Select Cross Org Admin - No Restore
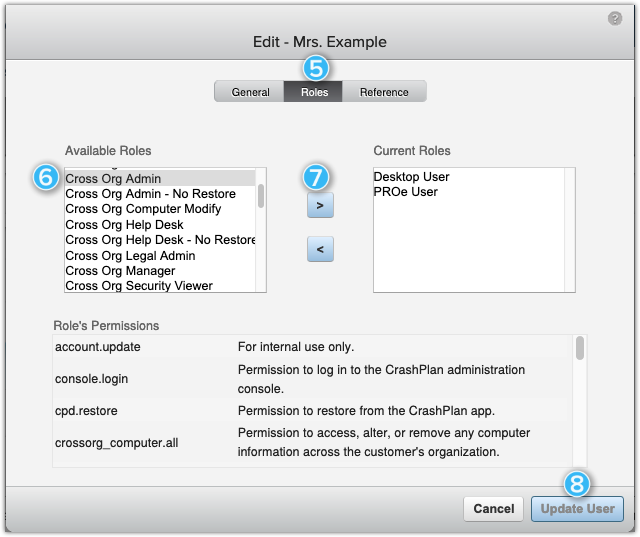Viewport: 640px width, 537px height. (x=160, y=193)
